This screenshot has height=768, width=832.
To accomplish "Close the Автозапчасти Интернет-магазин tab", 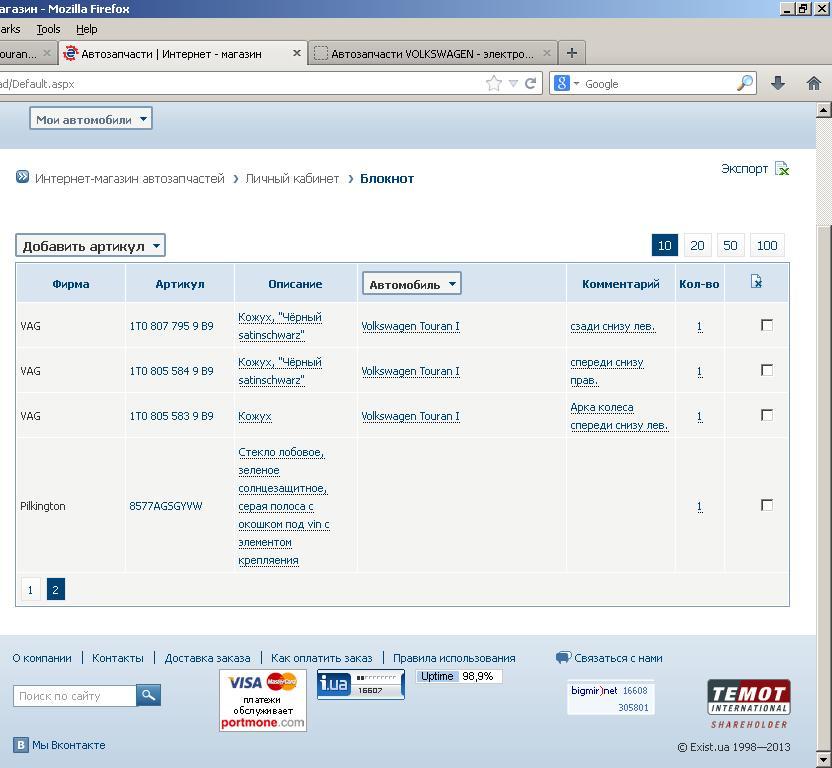I will coord(297,53).
